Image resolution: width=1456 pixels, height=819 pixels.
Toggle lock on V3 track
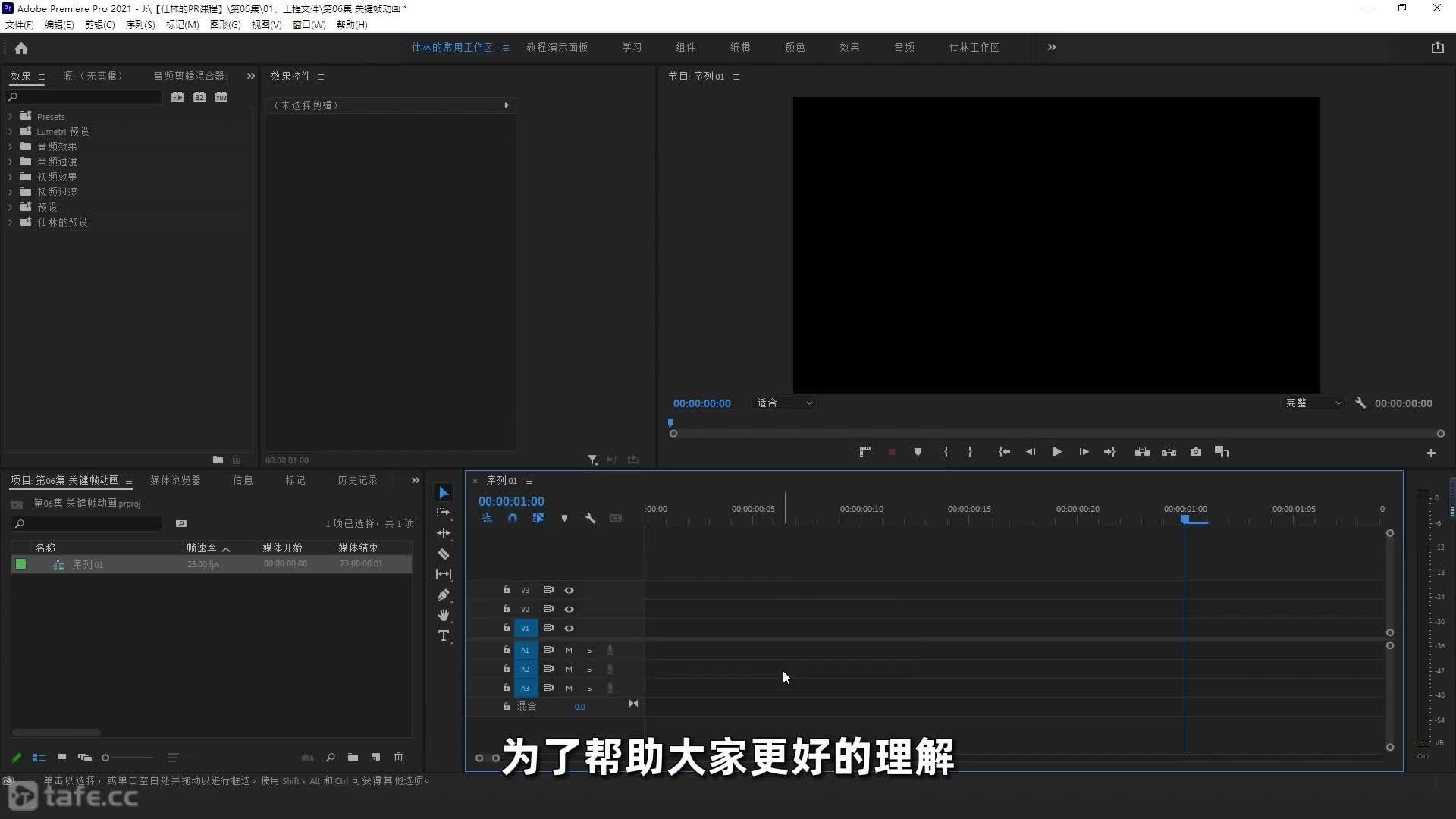coord(506,590)
